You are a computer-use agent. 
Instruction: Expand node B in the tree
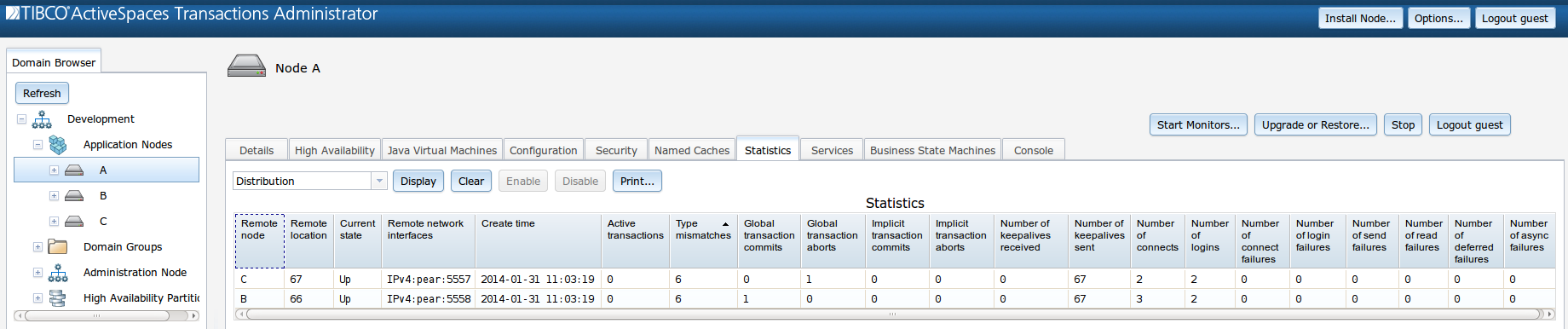[54, 196]
